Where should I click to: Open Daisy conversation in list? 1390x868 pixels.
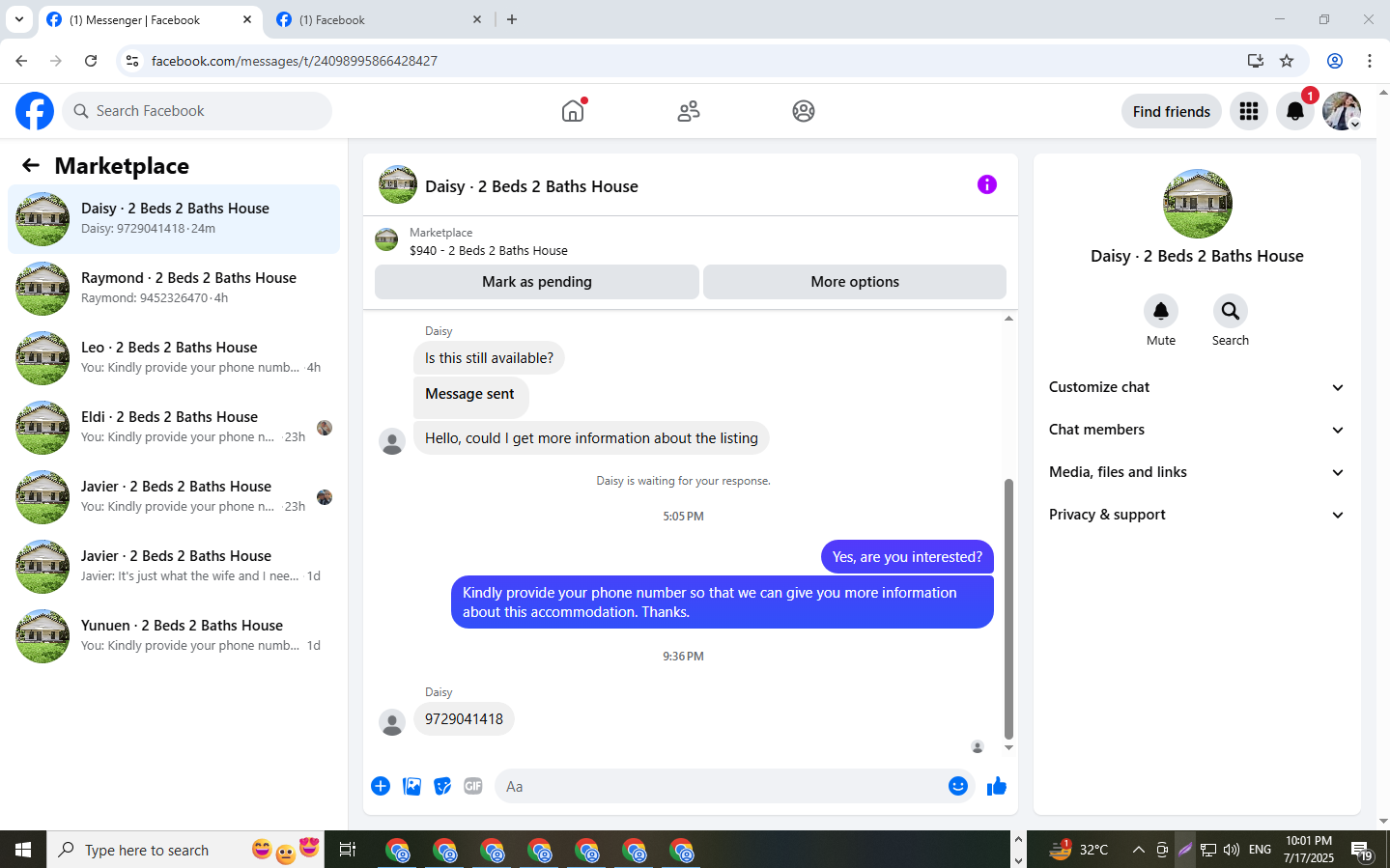(174, 219)
